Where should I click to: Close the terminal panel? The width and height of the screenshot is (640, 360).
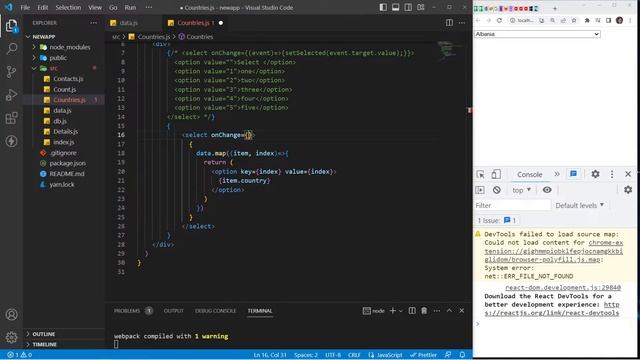(x=462, y=311)
